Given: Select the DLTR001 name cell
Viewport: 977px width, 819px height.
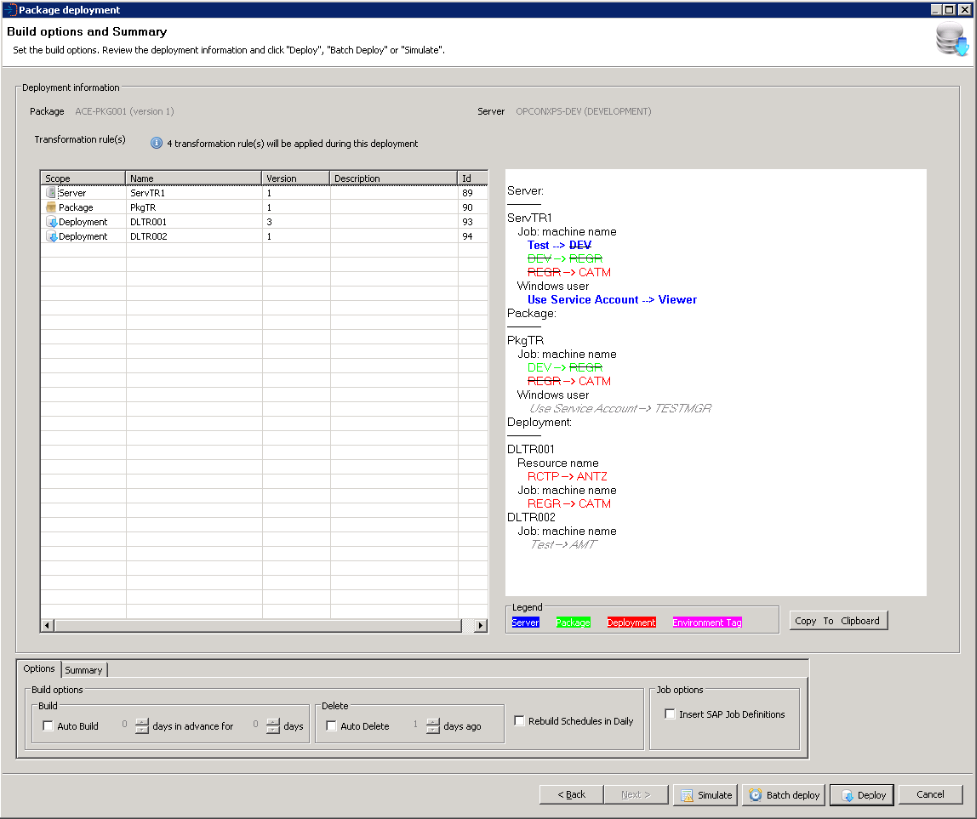Looking at the screenshot, I should [x=194, y=222].
